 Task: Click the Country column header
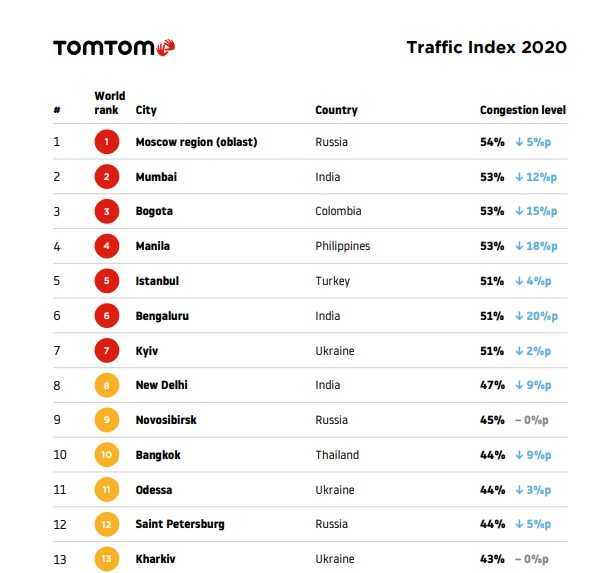click(x=336, y=110)
